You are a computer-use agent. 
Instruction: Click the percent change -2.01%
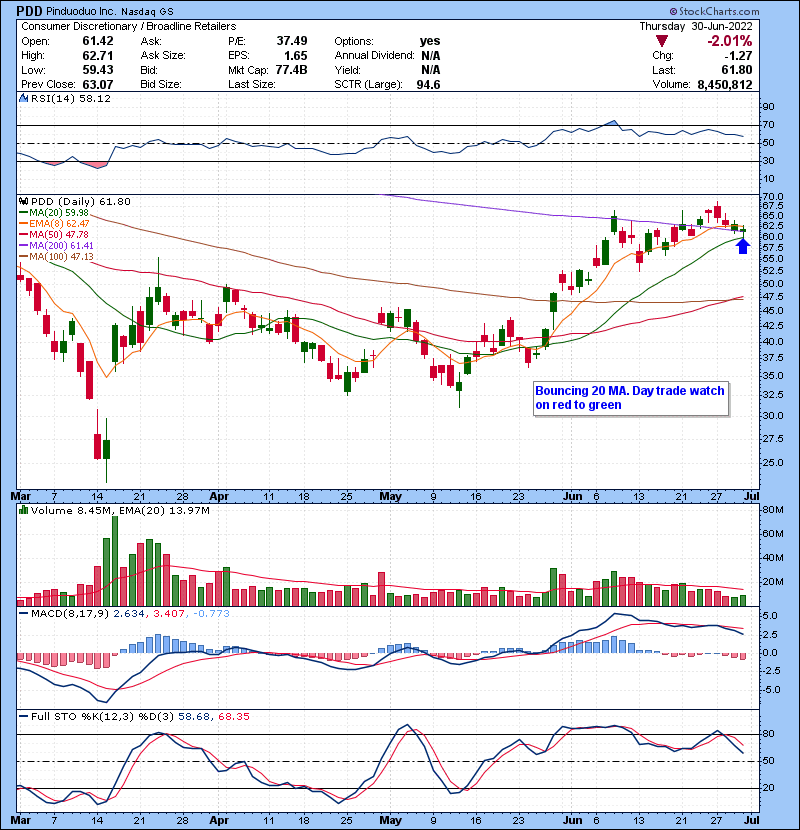tap(730, 41)
